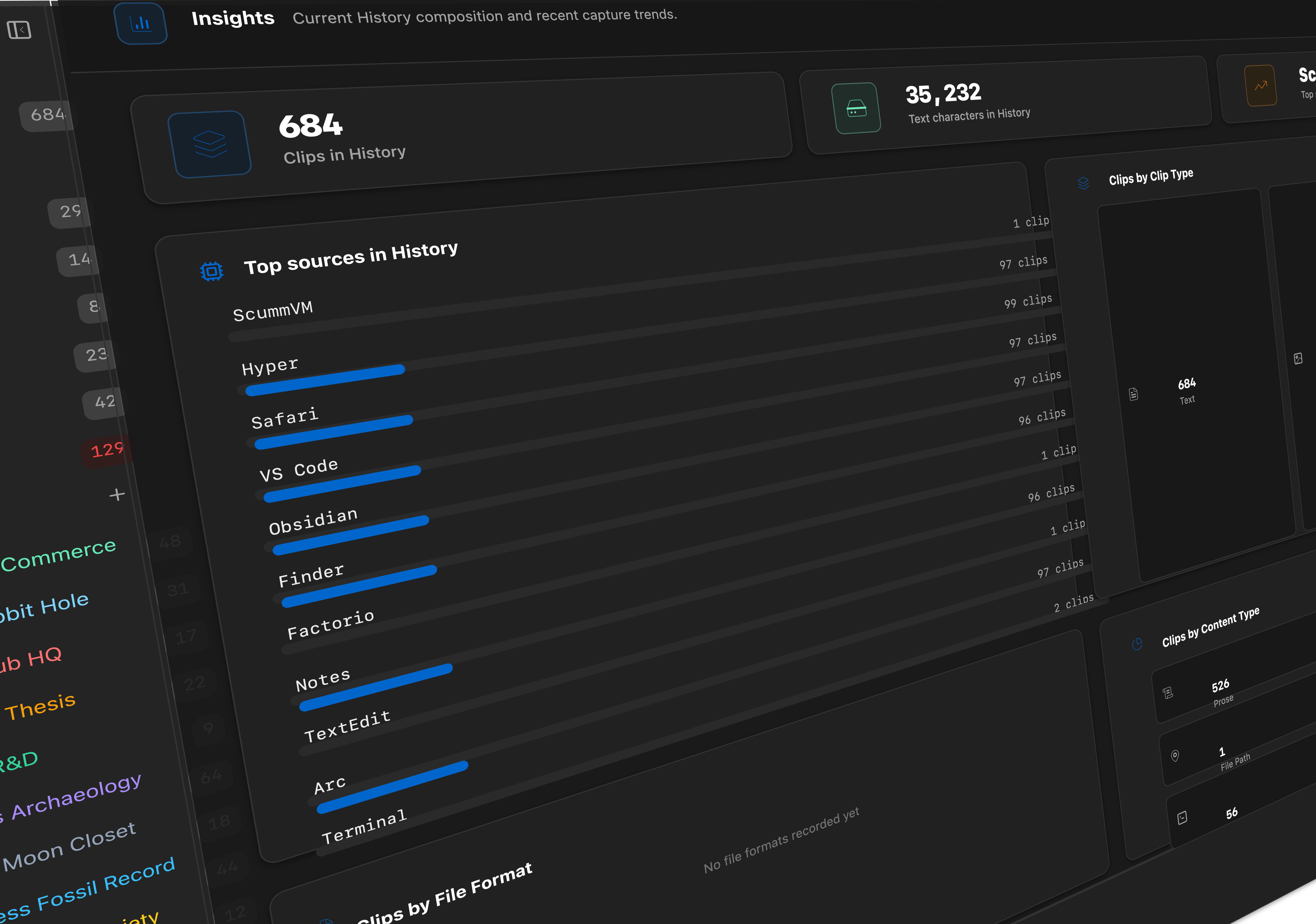This screenshot has width=1316, height=924.
Task: Collapse the sidebar with the panel icon
Action: coord(19,30)
